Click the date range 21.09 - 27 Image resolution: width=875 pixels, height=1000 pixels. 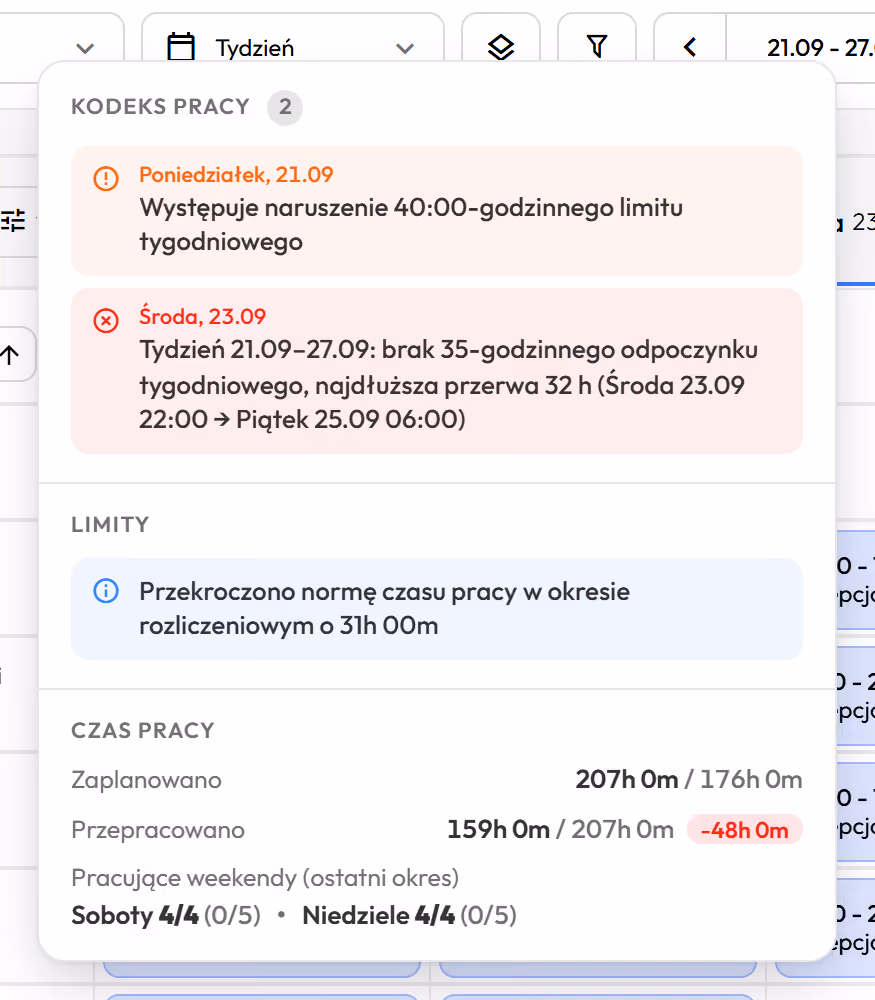pos(820,48)
